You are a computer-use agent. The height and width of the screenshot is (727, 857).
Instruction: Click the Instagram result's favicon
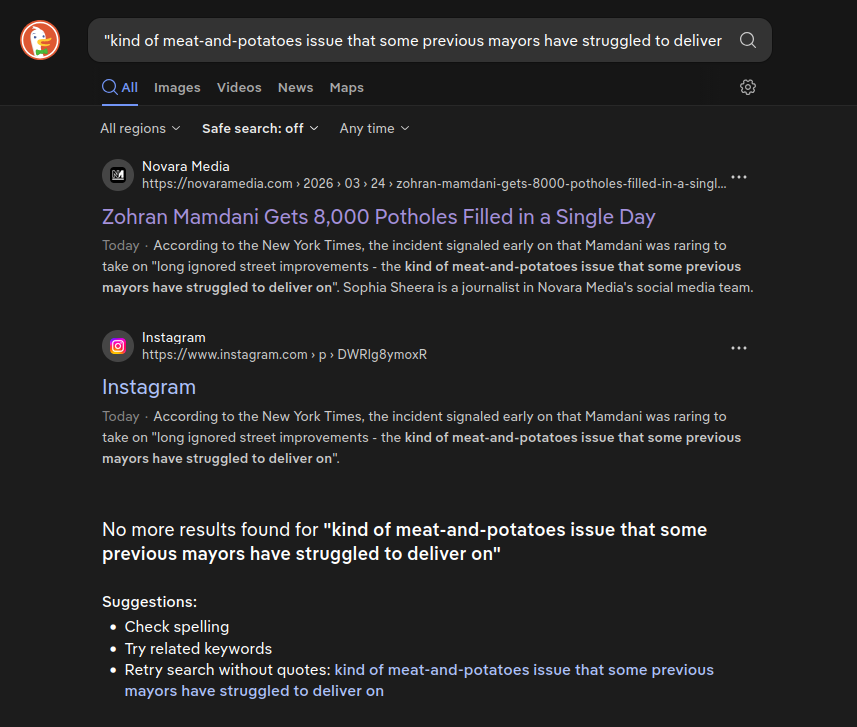(117, 347)
